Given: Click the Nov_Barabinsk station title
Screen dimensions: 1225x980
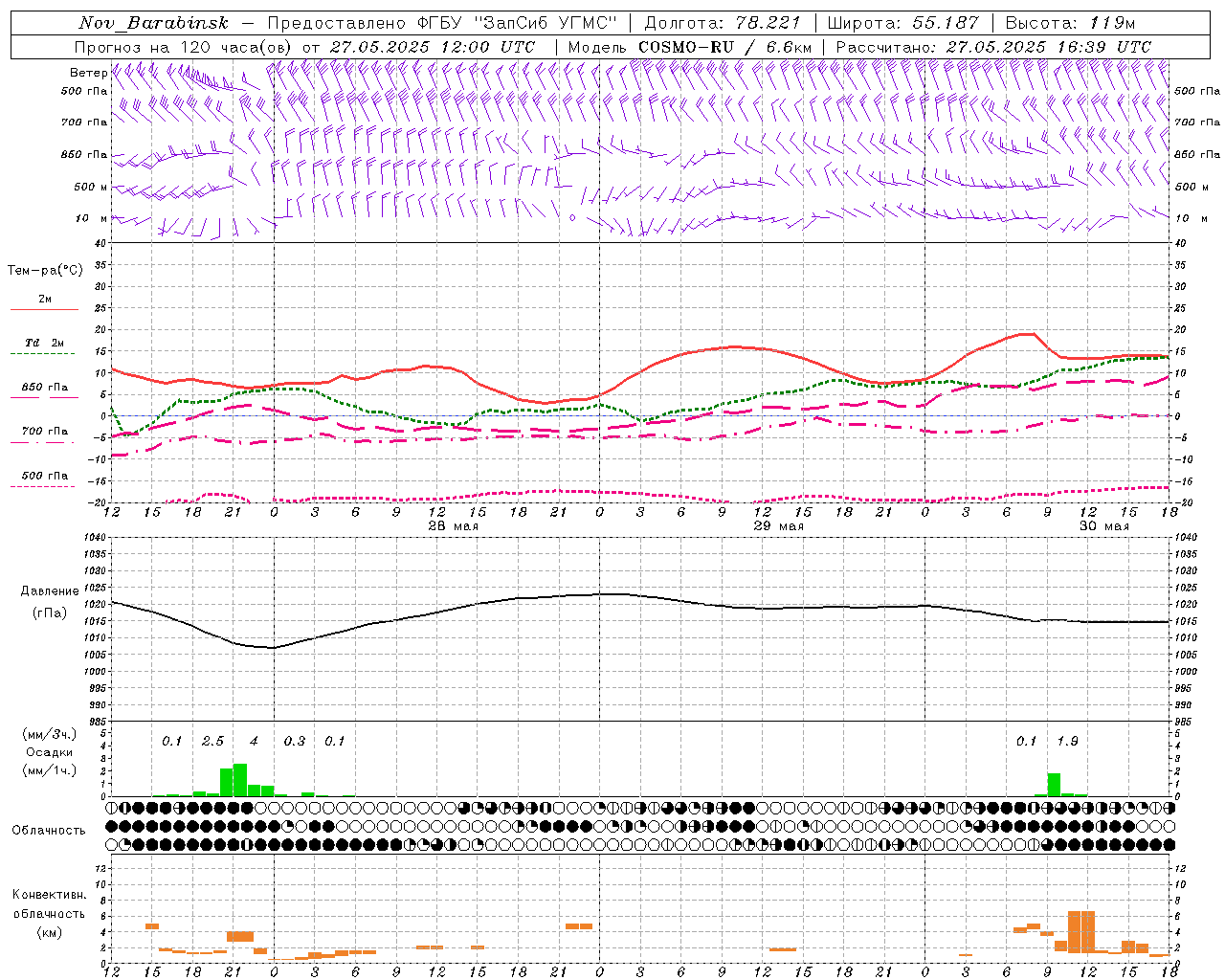Looking at the screenshot, I should tap(153, 23).
